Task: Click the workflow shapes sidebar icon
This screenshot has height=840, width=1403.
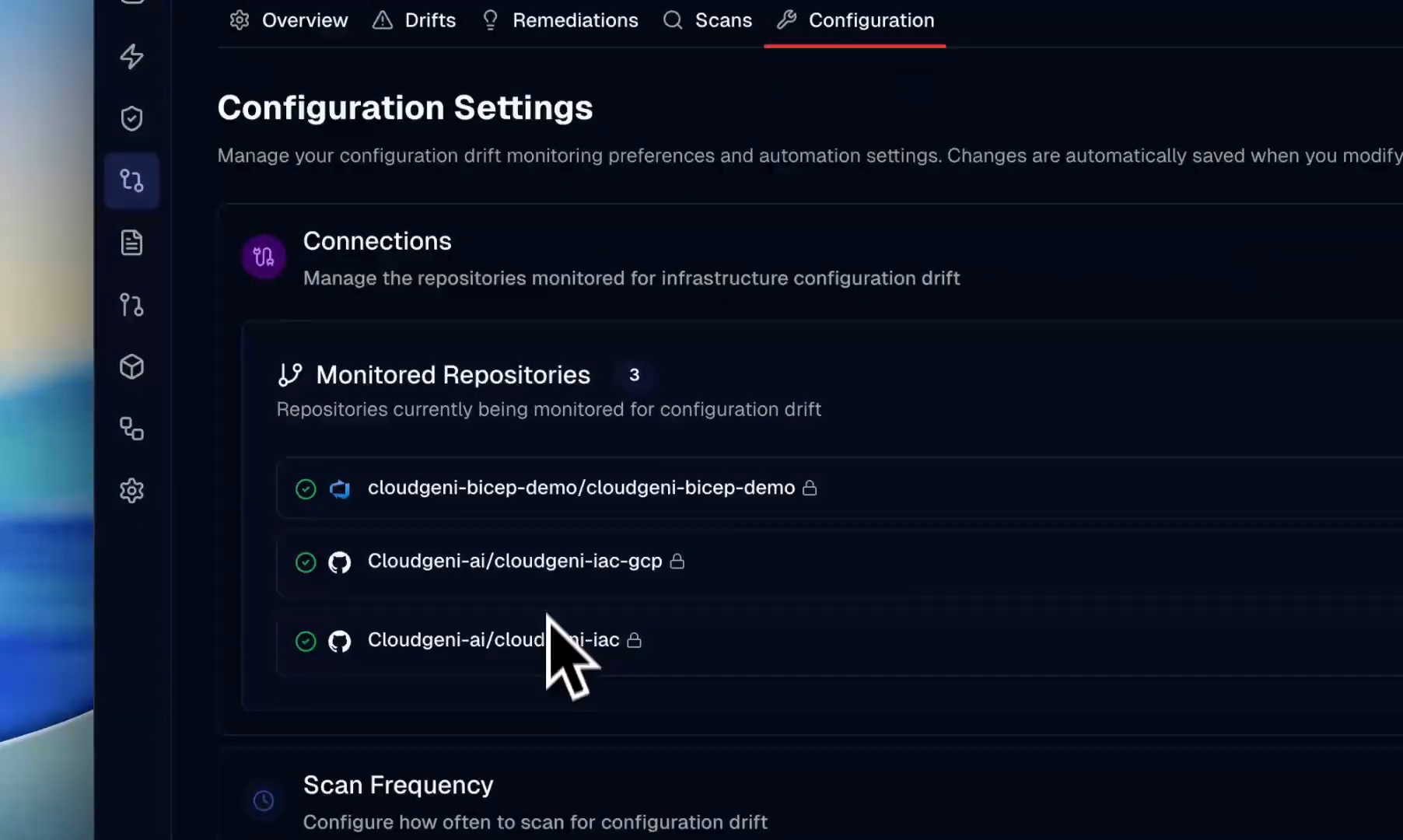Action: click(x=131, y=429)
